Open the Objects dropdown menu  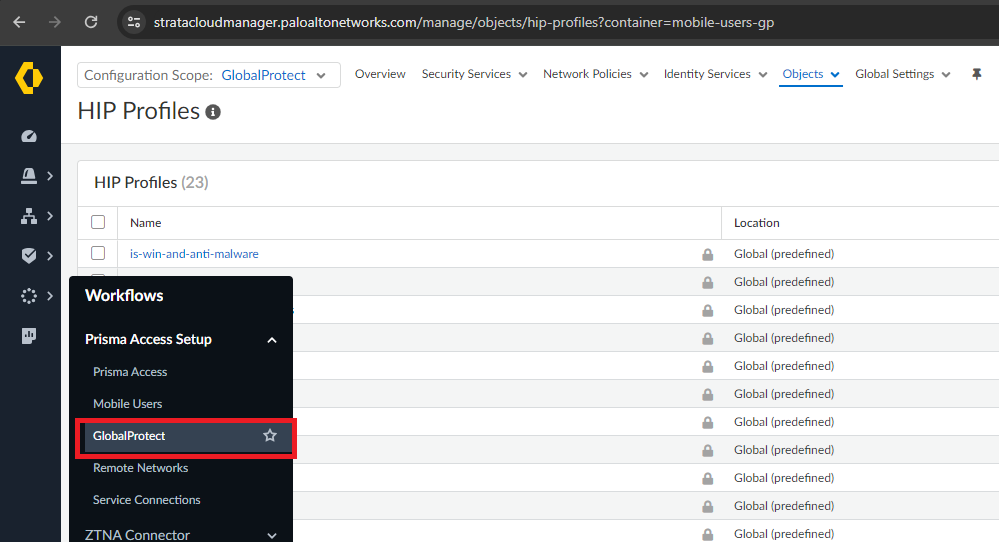pos(811,75)
